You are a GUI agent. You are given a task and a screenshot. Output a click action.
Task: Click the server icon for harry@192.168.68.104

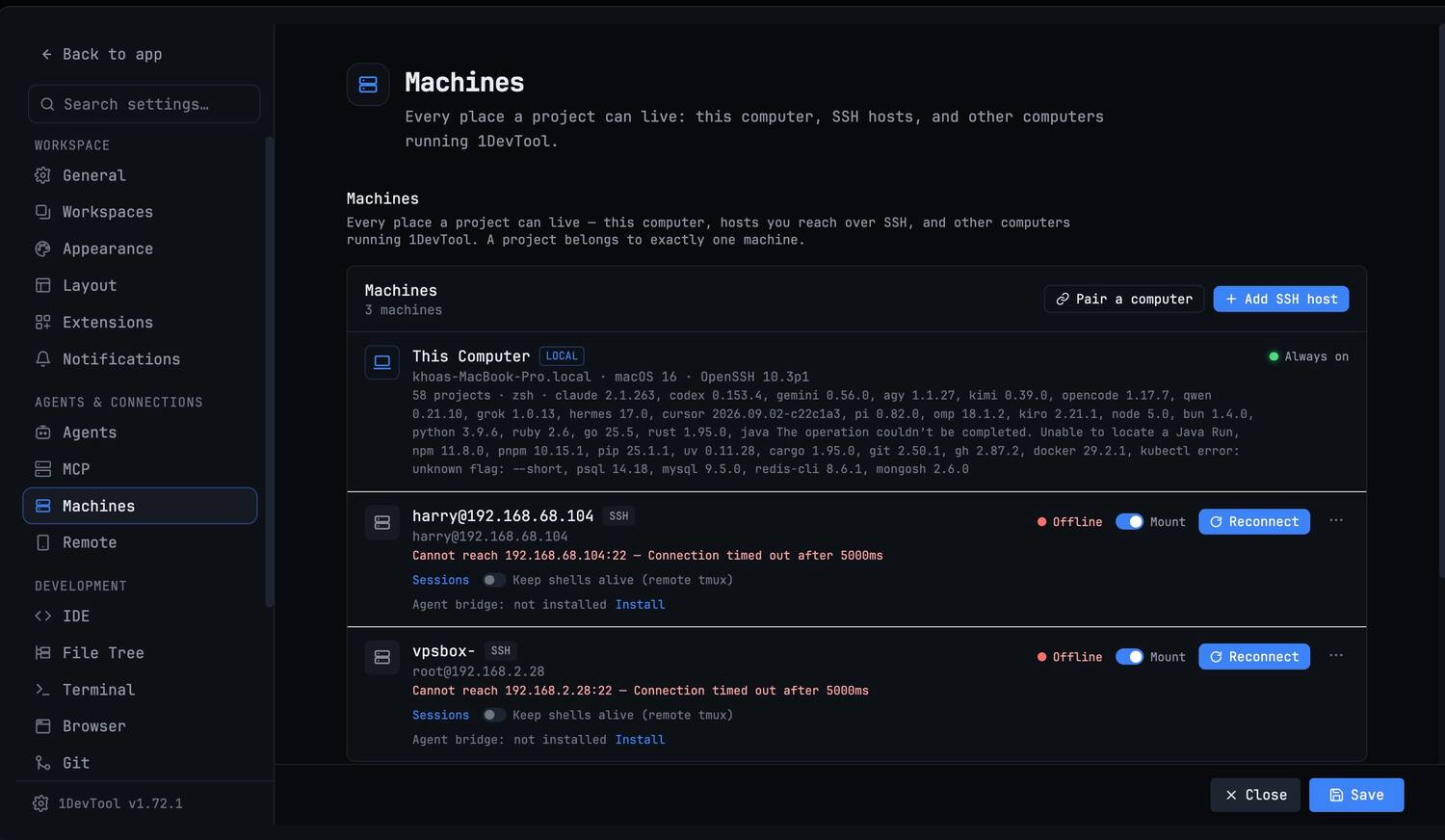(x=382, y=522)
